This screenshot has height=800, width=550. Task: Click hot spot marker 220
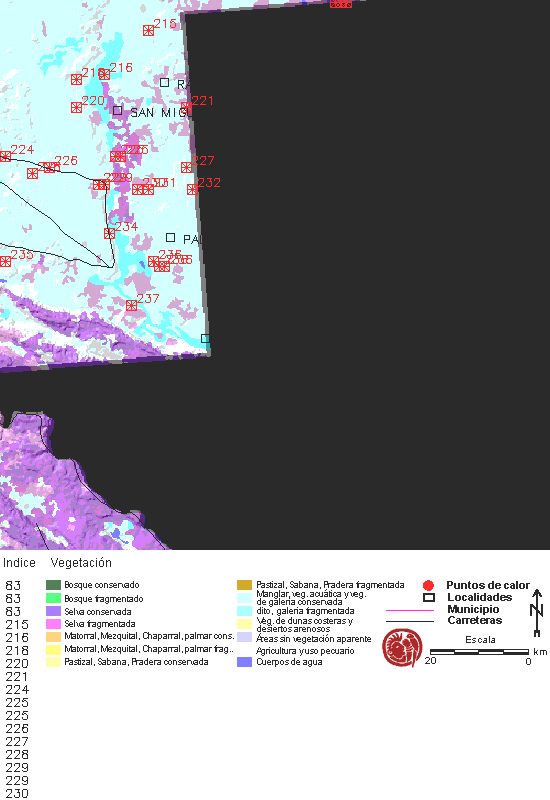(x=77, y=107)
